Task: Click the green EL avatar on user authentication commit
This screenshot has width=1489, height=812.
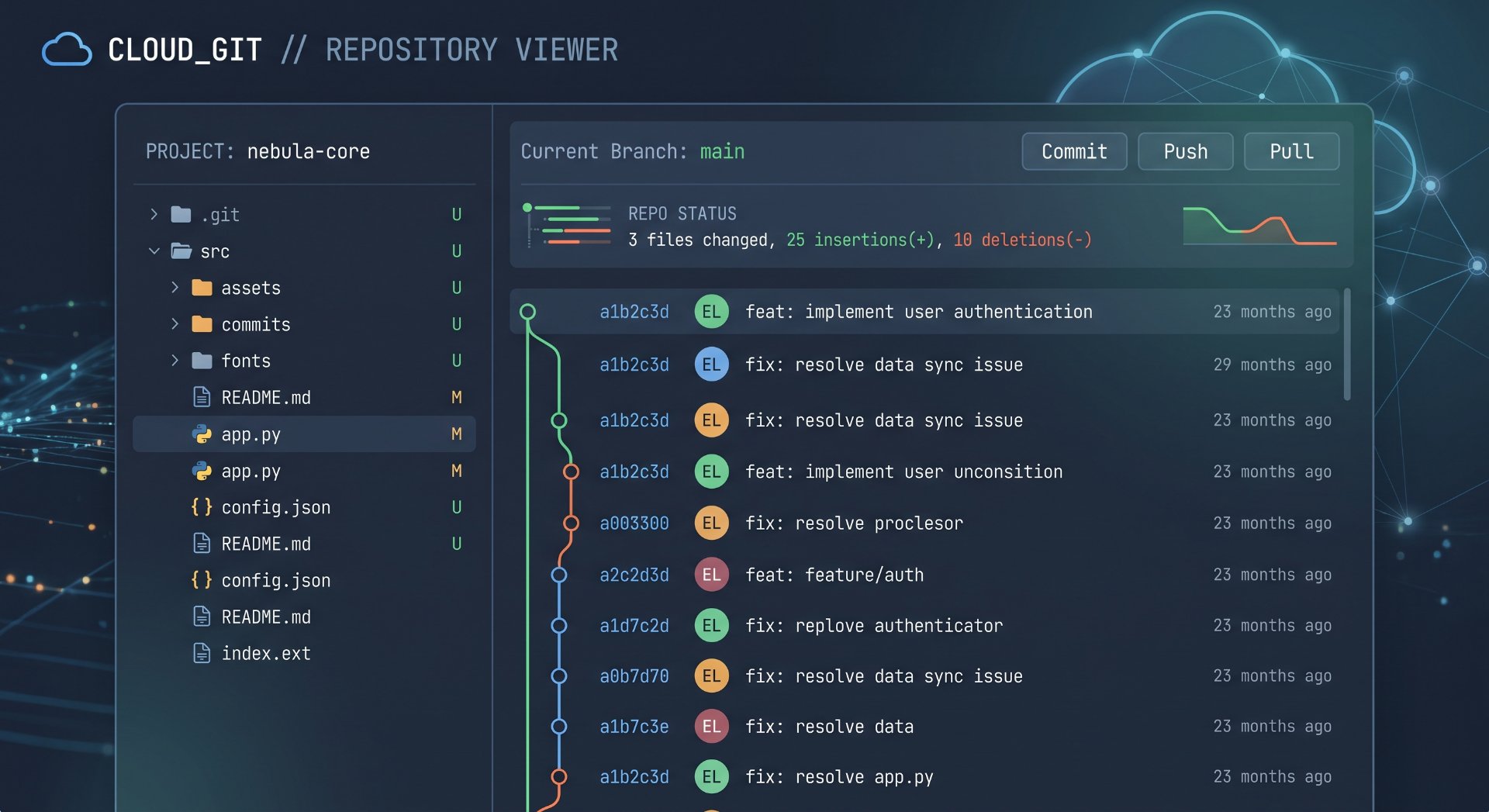Action: (711, 312)
